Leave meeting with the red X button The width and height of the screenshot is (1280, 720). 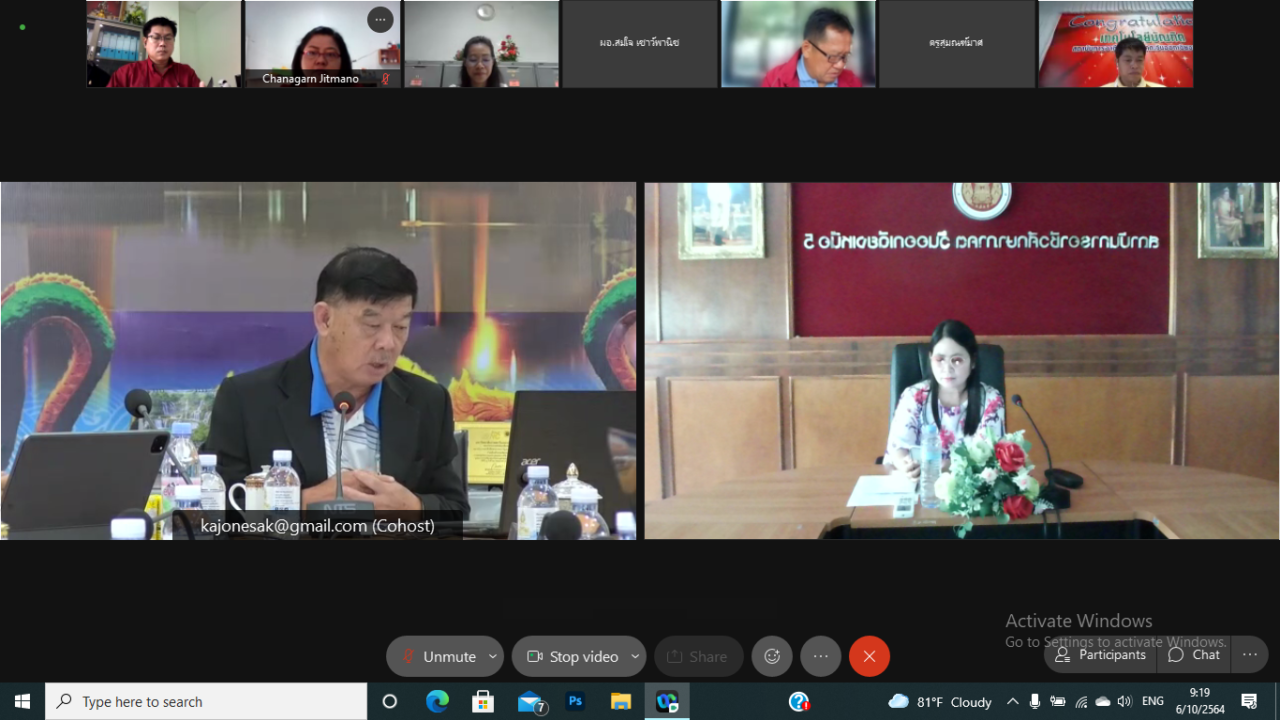869,657
